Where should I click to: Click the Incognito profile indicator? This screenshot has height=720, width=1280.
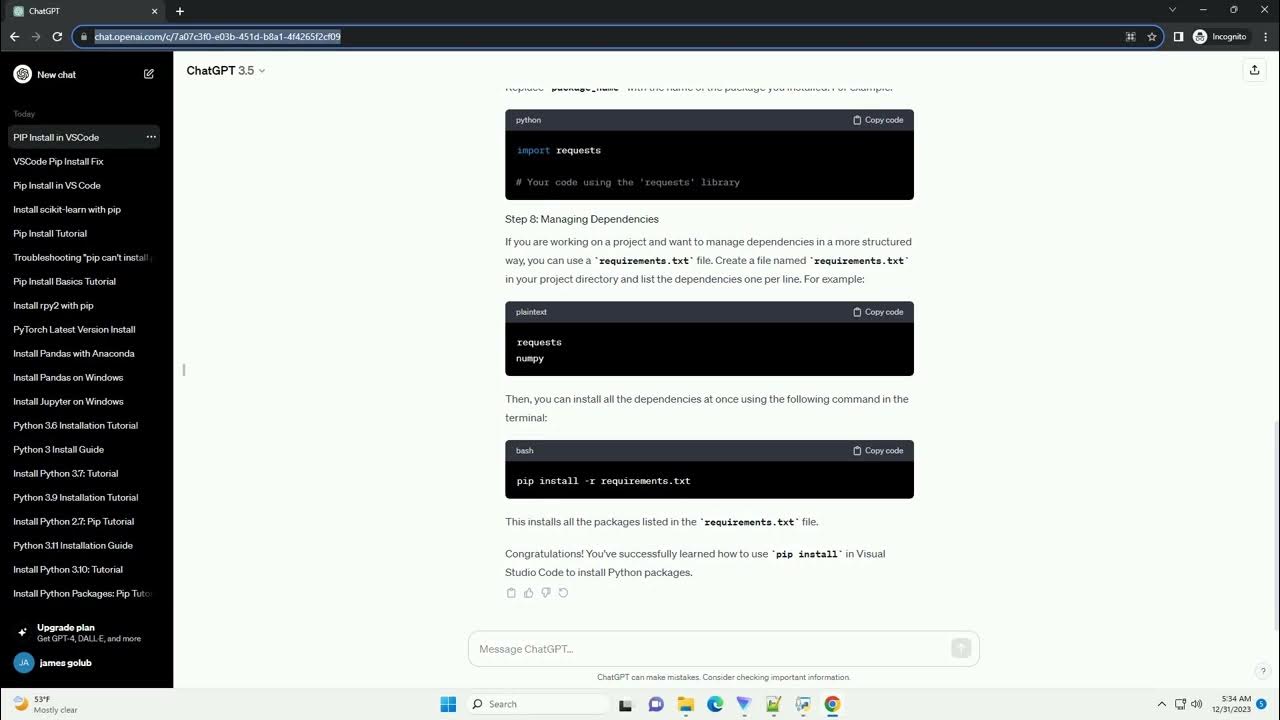point(1220,37)
